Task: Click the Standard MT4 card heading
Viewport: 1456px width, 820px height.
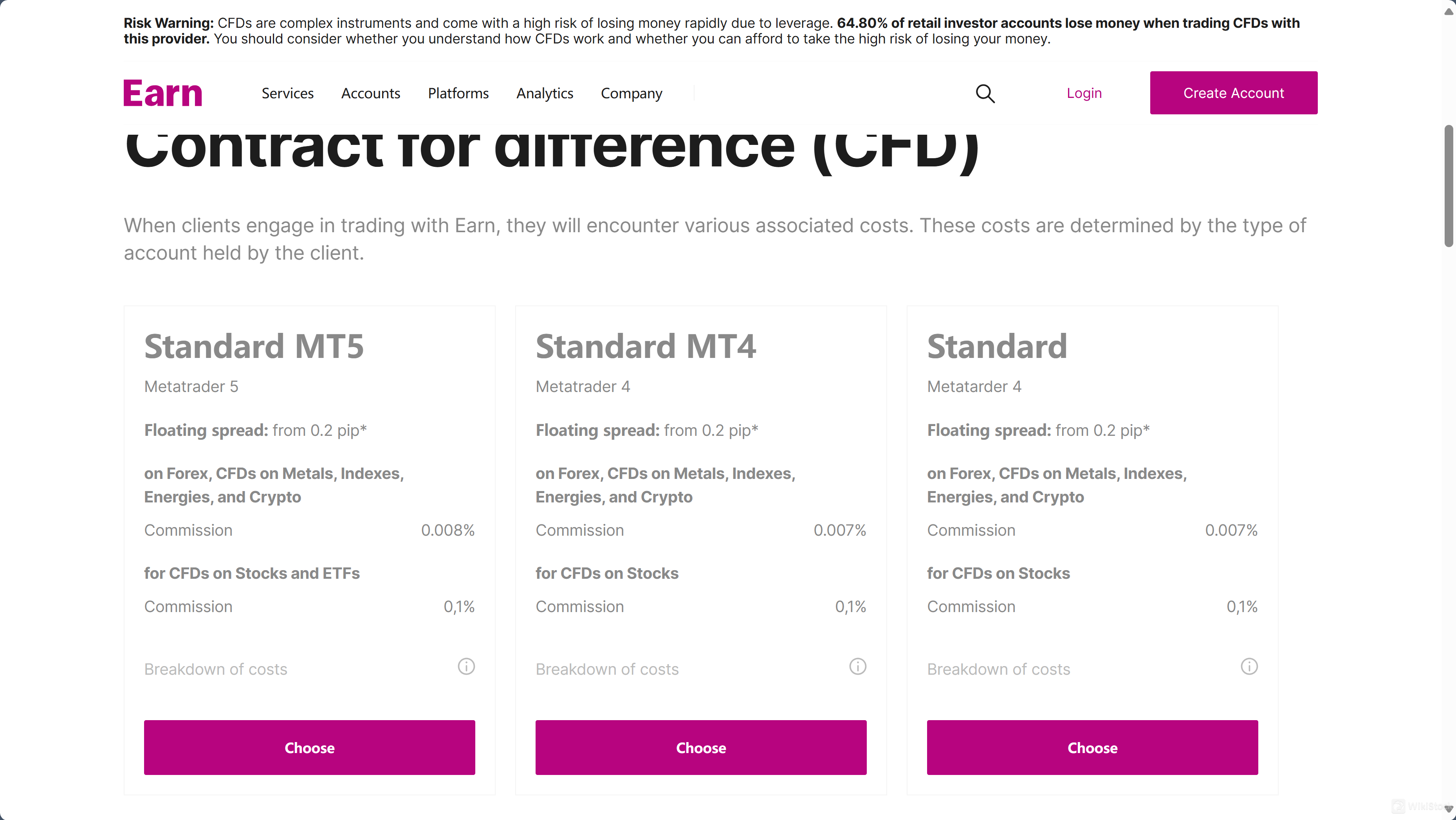Action: click(645, 346)
